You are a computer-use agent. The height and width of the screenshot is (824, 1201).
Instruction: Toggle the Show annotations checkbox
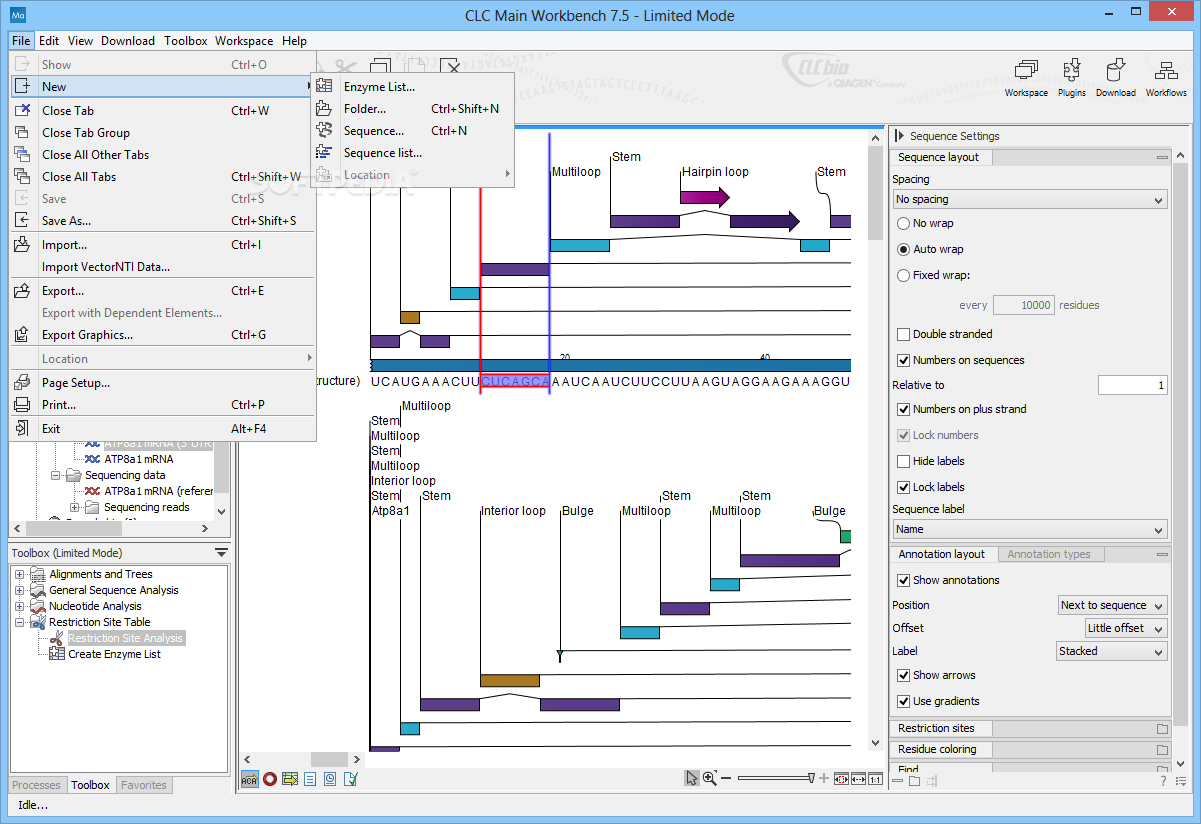(904, 580)
